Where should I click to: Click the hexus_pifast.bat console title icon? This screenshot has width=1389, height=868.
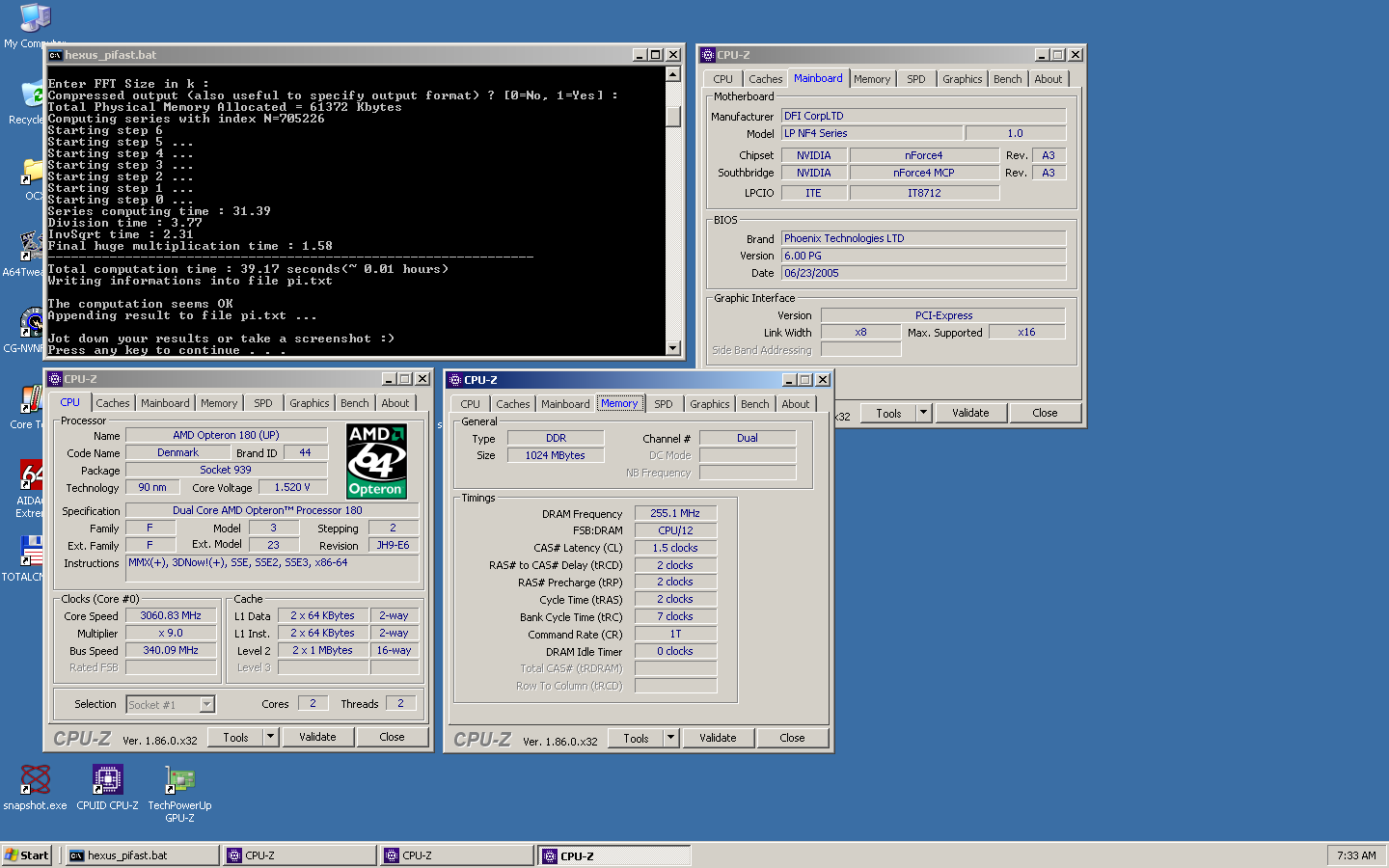[56, 55]
